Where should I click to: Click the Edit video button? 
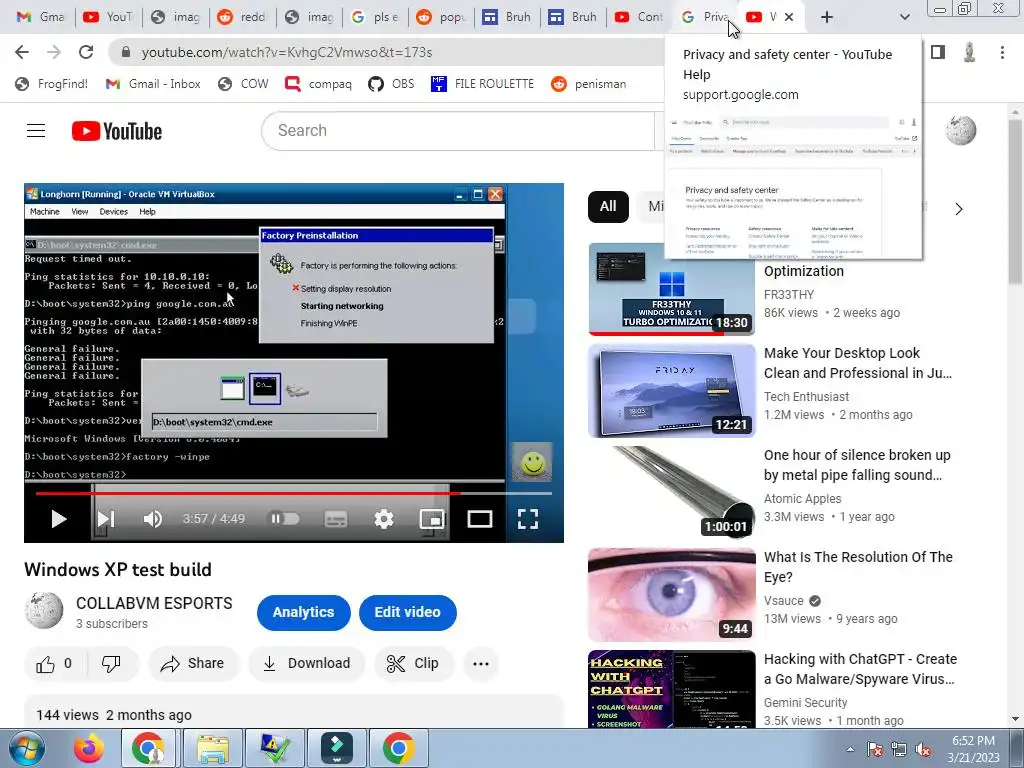pyautogui.click(x=408, y=613)
